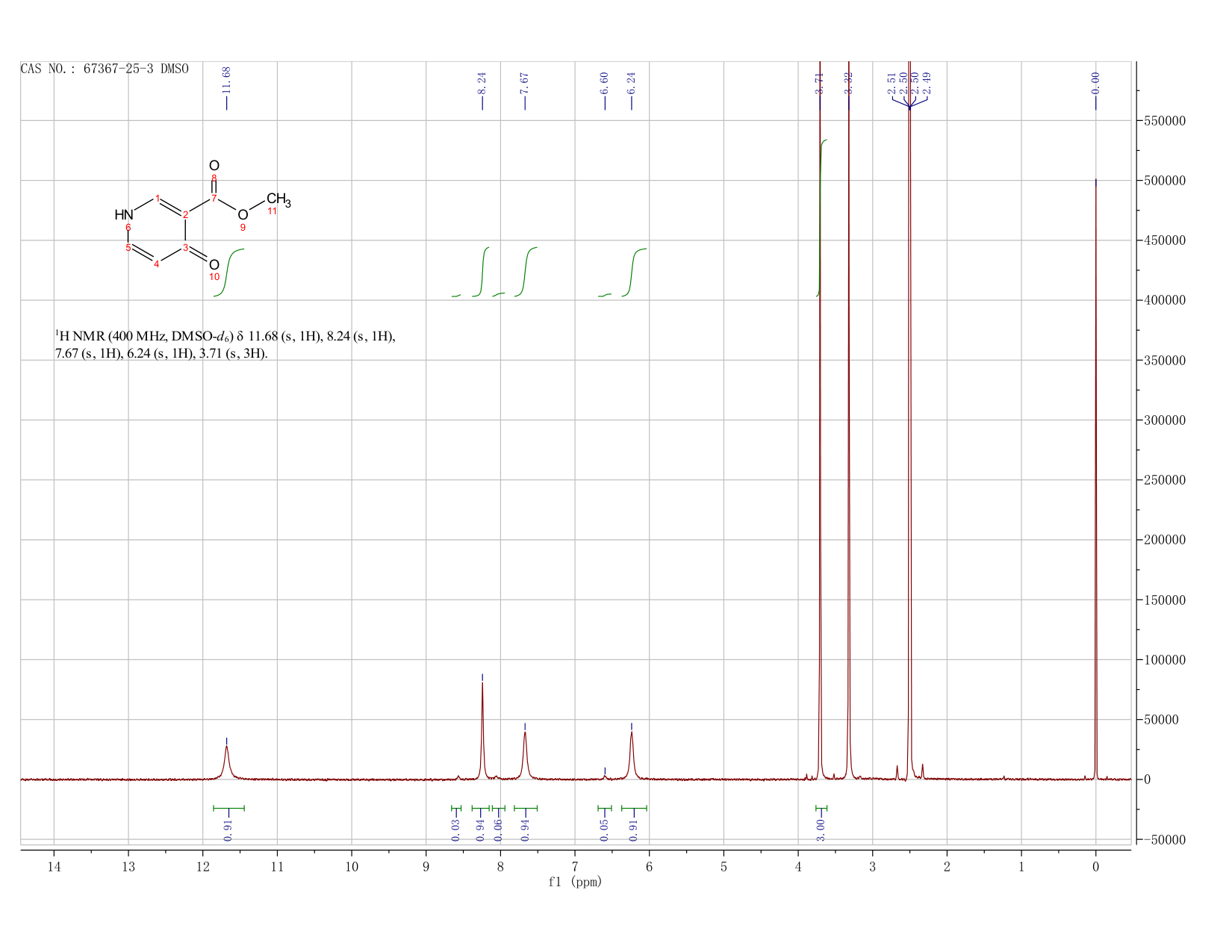The width and height of the screenshot is (1232, 952).
Task: Click the 14 tick on the ppm axis
Action: (x=54, y=866)
